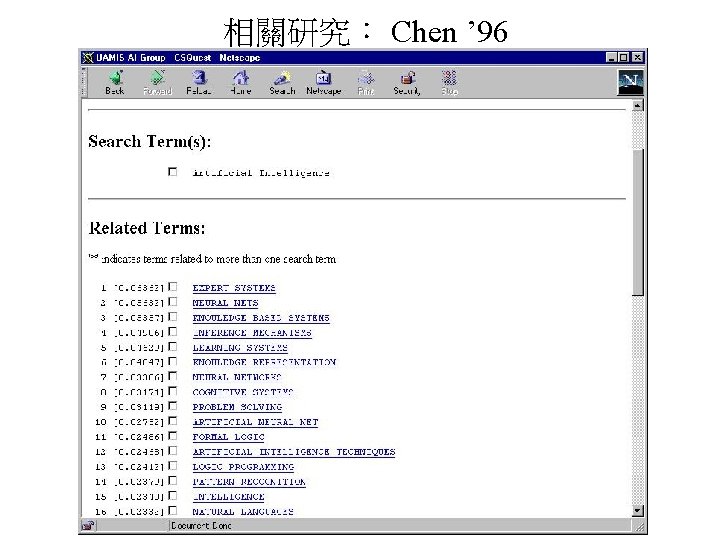Viewport: 720px width, 540px height.
Task: Click the toolbar drag handle grip
Action: click(84, 82)
